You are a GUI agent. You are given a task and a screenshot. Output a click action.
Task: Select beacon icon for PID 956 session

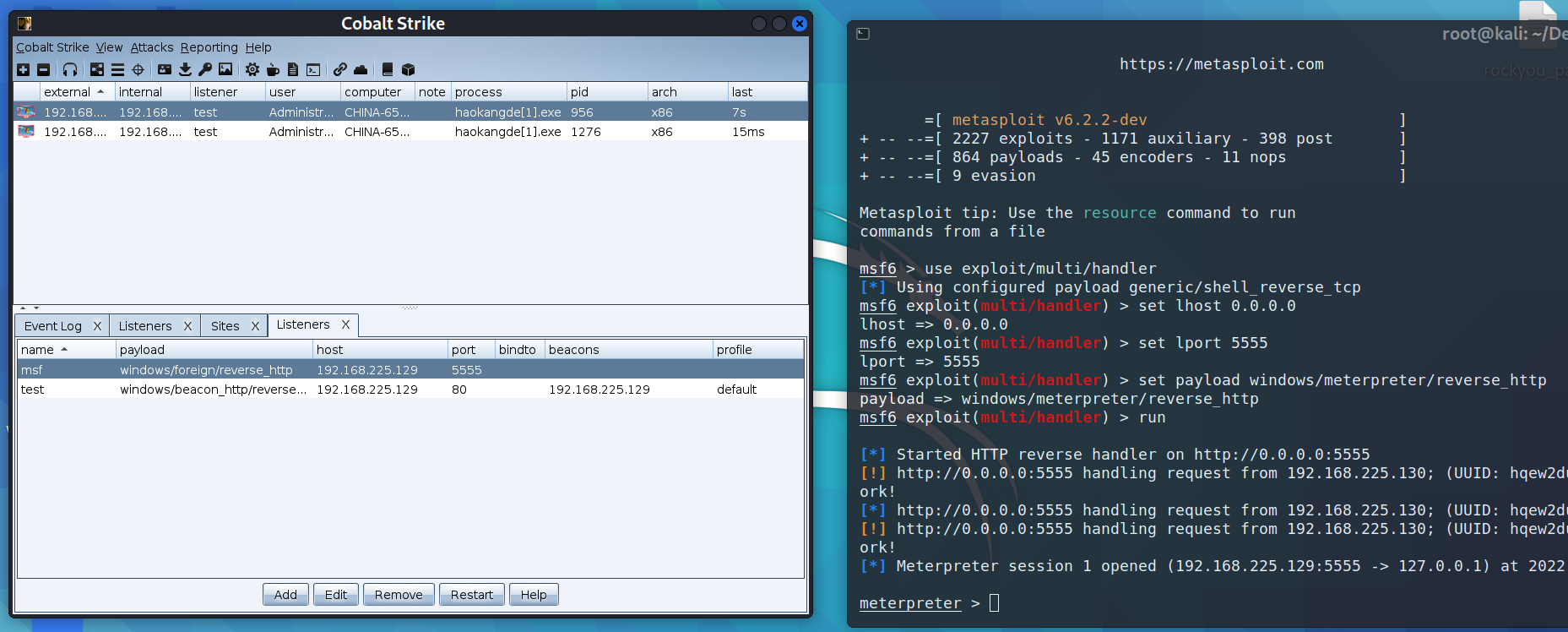(26, 112)
